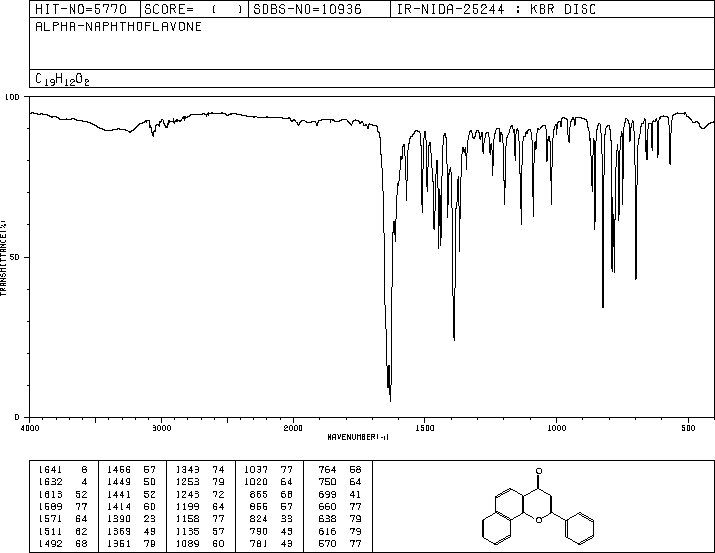Select the 699 entry in peak table
This screenshot has width=715, height=553.
(x=340, y=494)
